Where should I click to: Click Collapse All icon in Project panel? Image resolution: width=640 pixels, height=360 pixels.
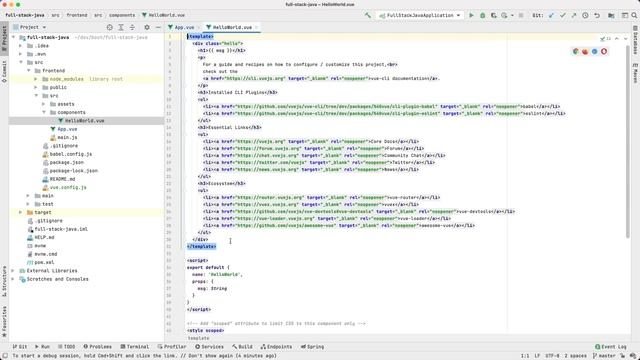132,27
